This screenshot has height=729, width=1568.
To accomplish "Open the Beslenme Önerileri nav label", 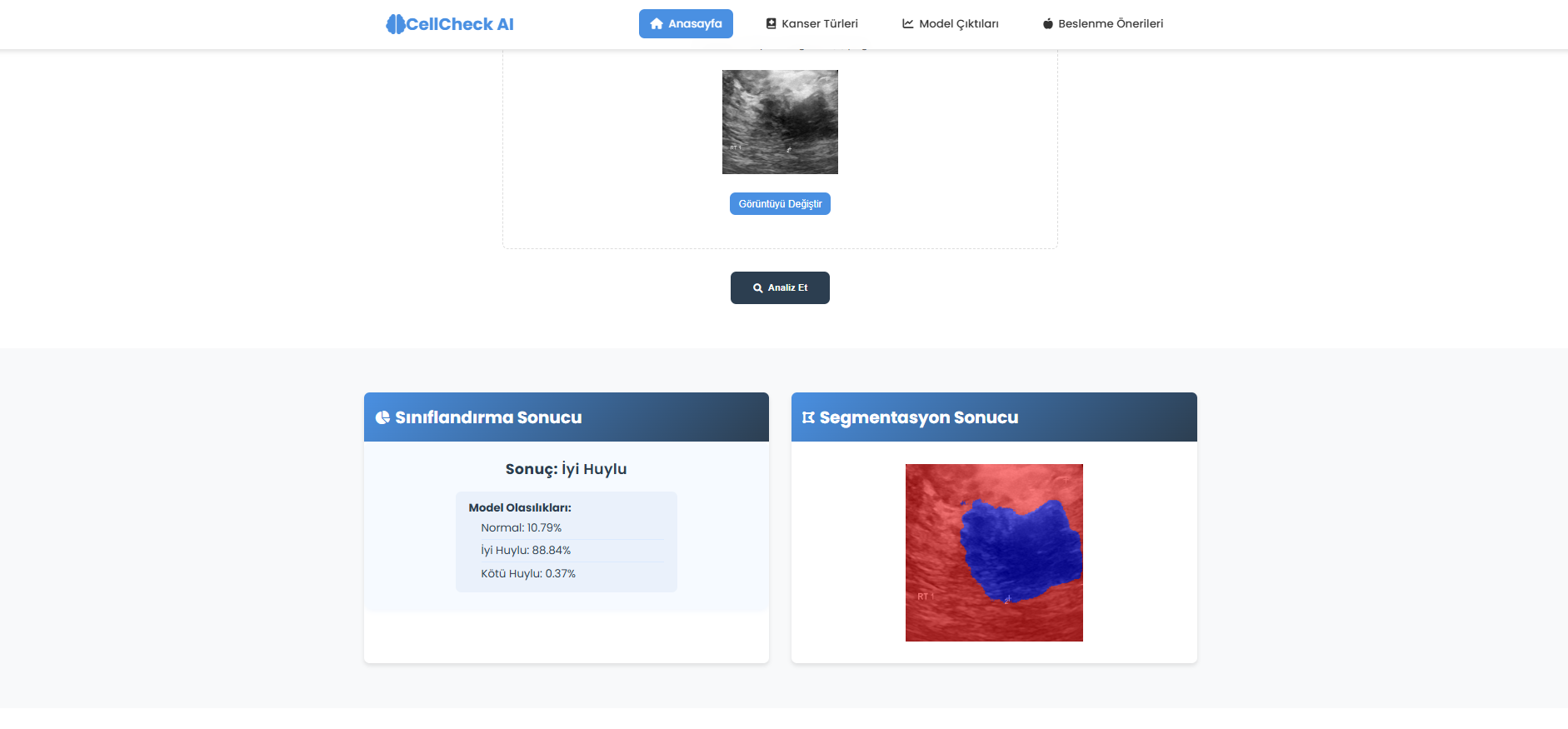I will coord(1110,24).
